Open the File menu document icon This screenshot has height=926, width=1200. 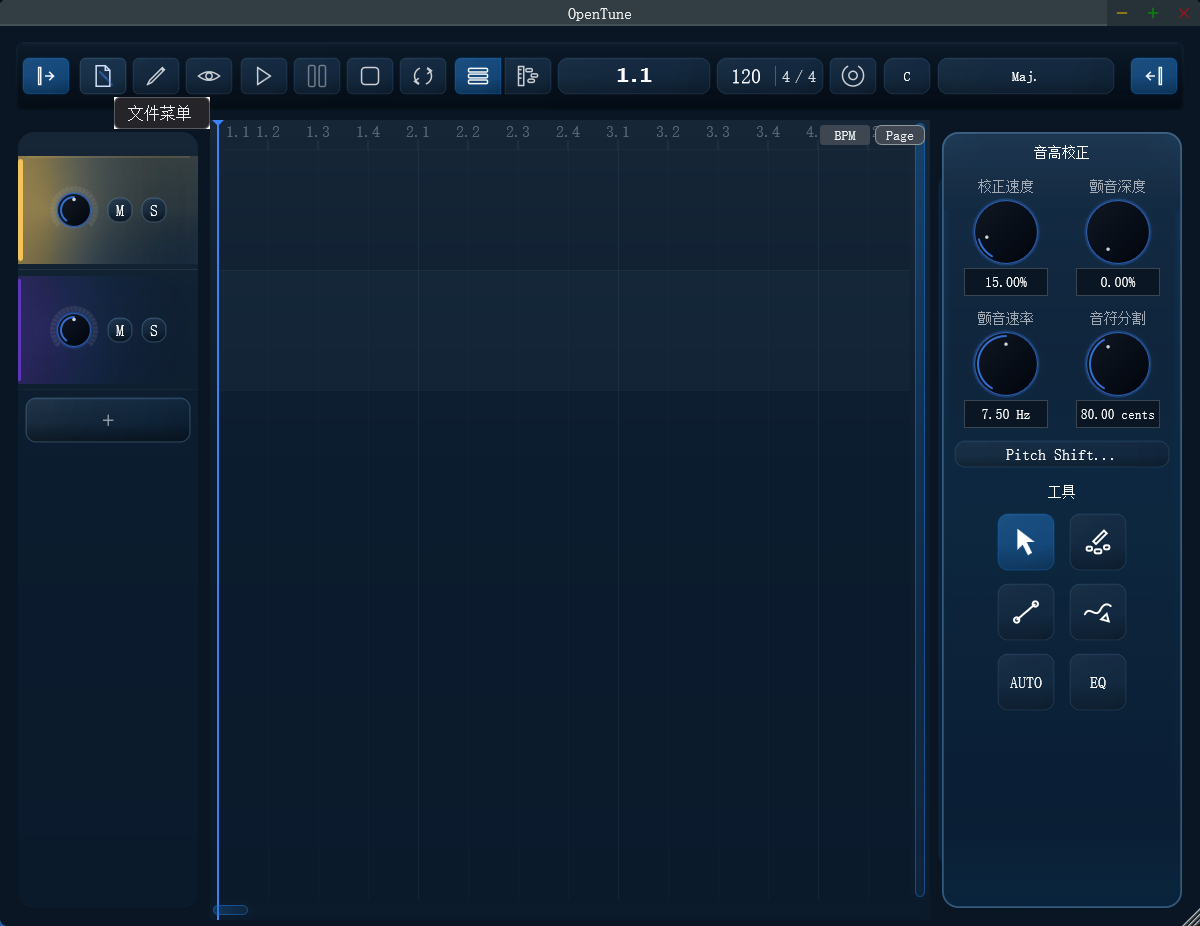(x=103, y=76)
